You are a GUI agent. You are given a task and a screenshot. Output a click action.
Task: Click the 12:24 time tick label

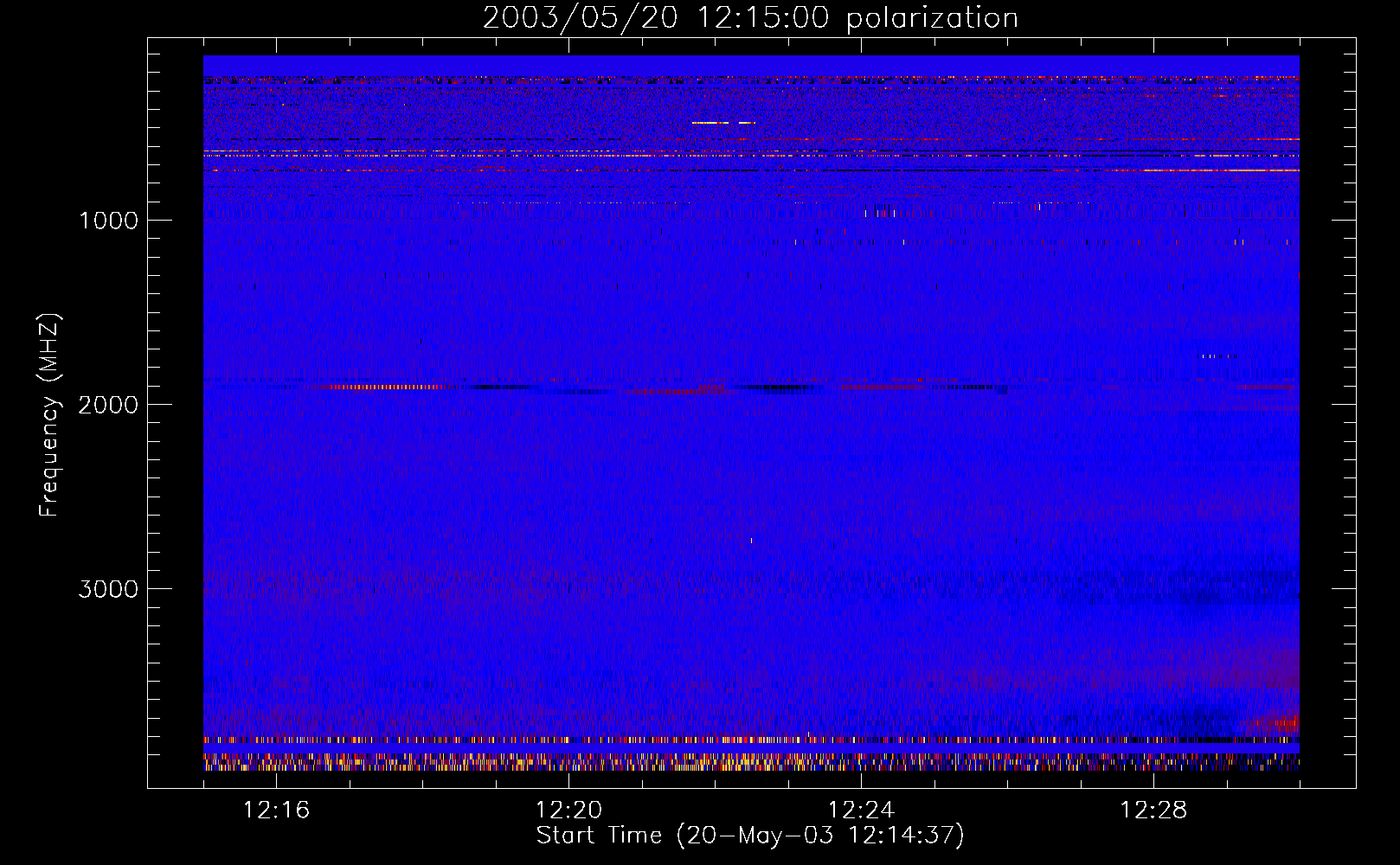[861, 811]
